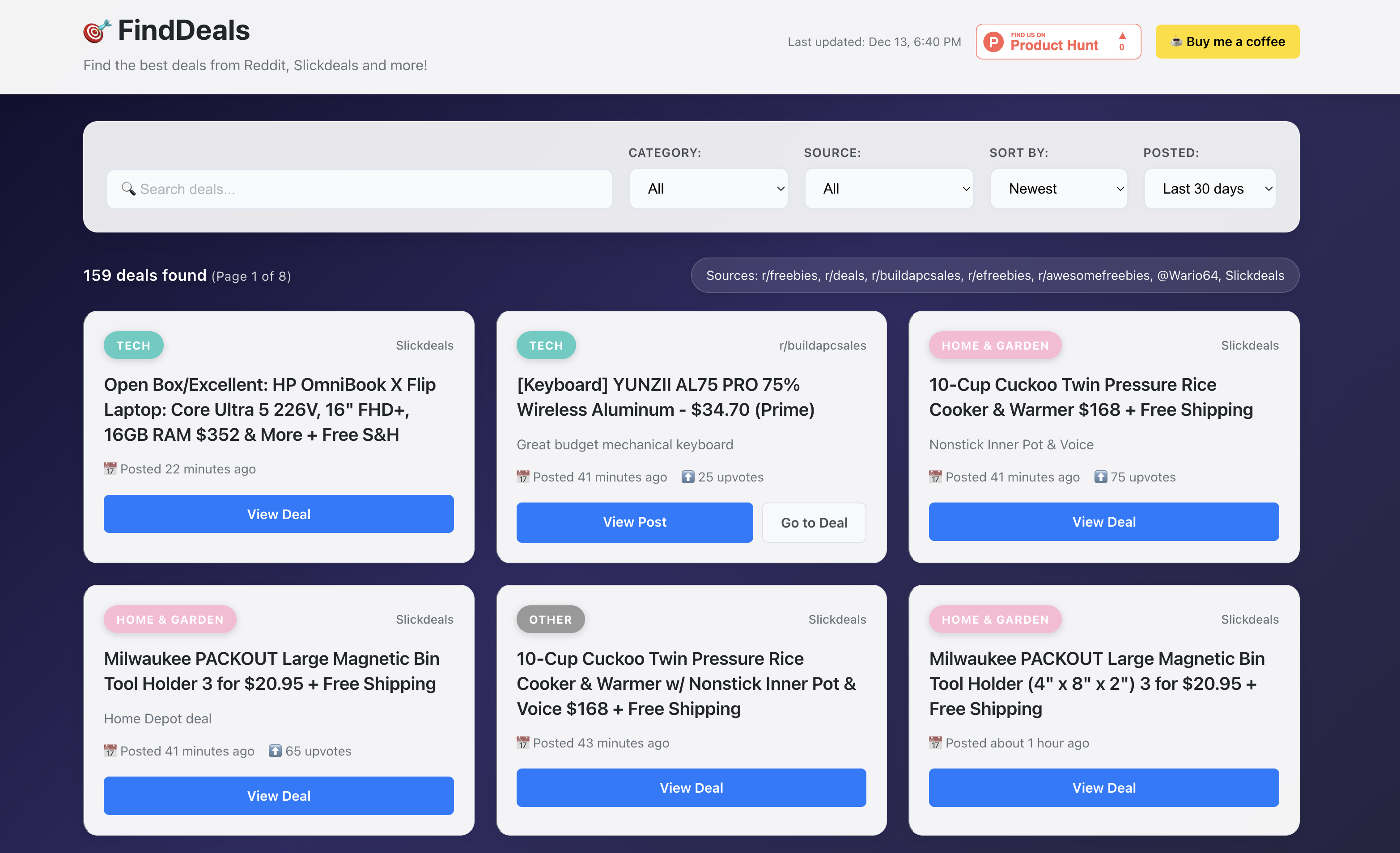Click the Product Hunt "P" icon
This screenshot has height=853, width=1400.
click(x=993, y=42)
